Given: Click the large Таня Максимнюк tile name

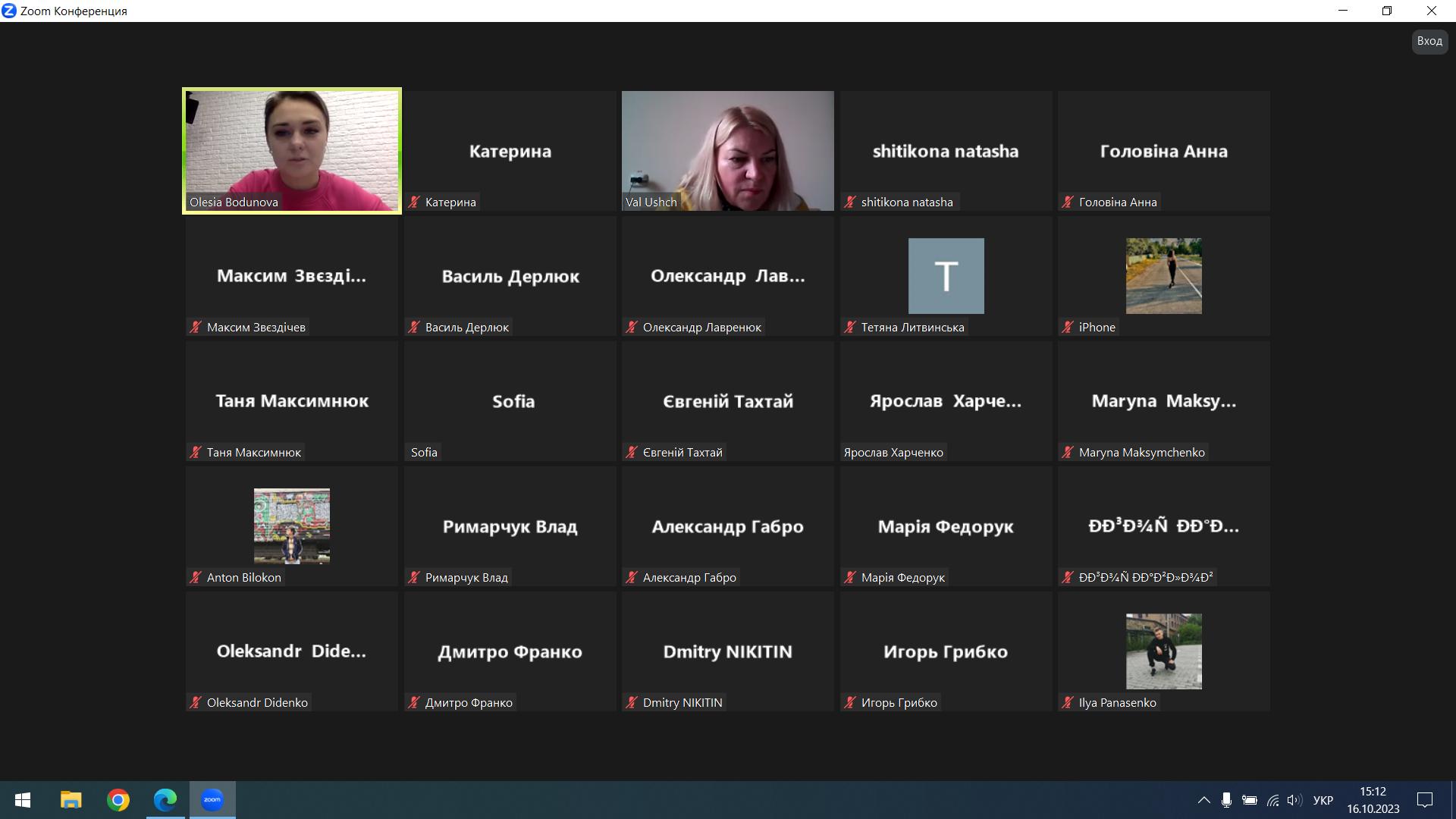Looking at the screenshot, I should click(292, 401).
